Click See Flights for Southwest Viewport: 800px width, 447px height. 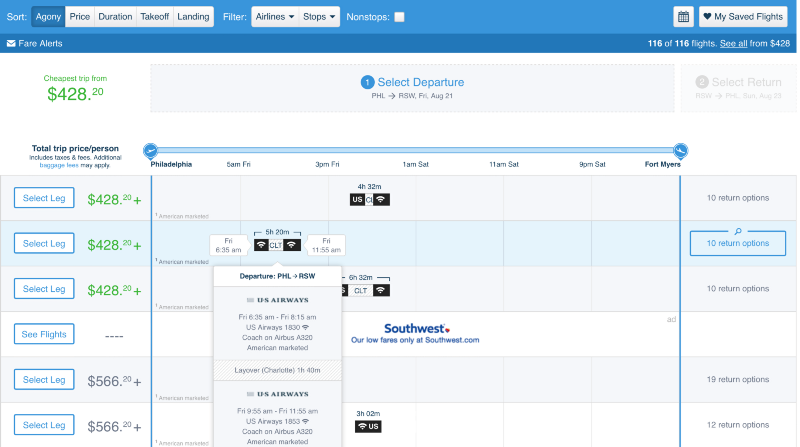[x=44, y=334]
